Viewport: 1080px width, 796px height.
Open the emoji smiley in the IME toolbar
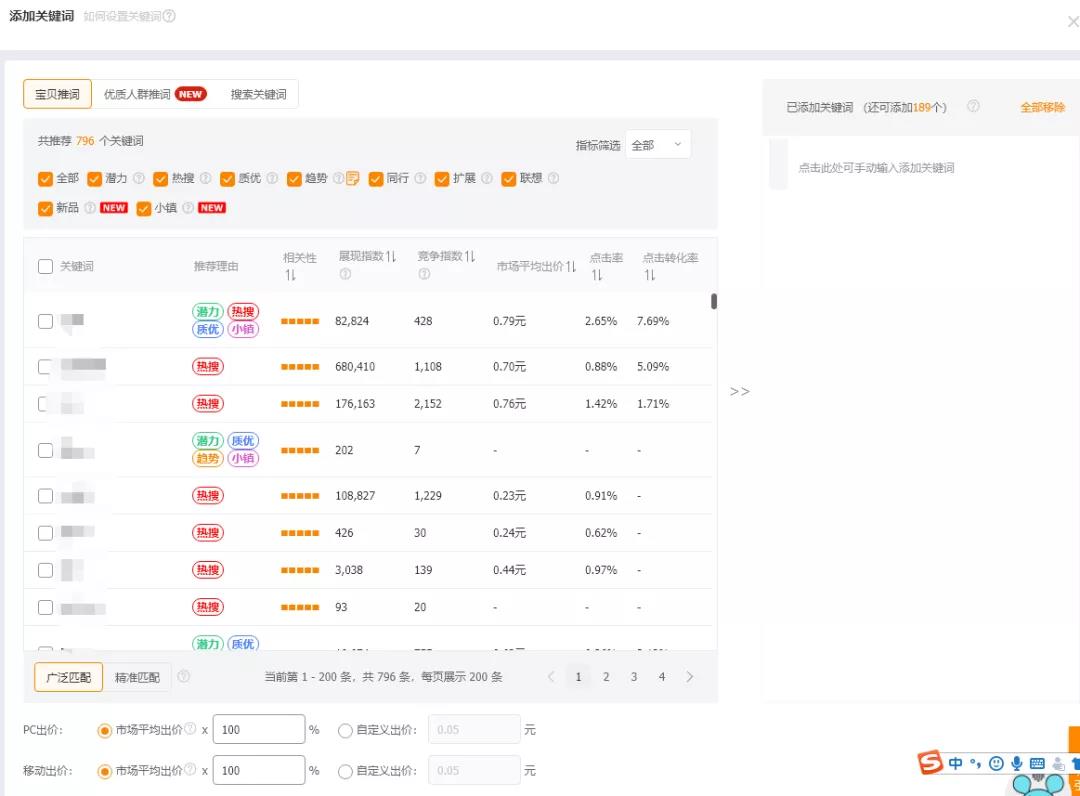tap(996, 763)
